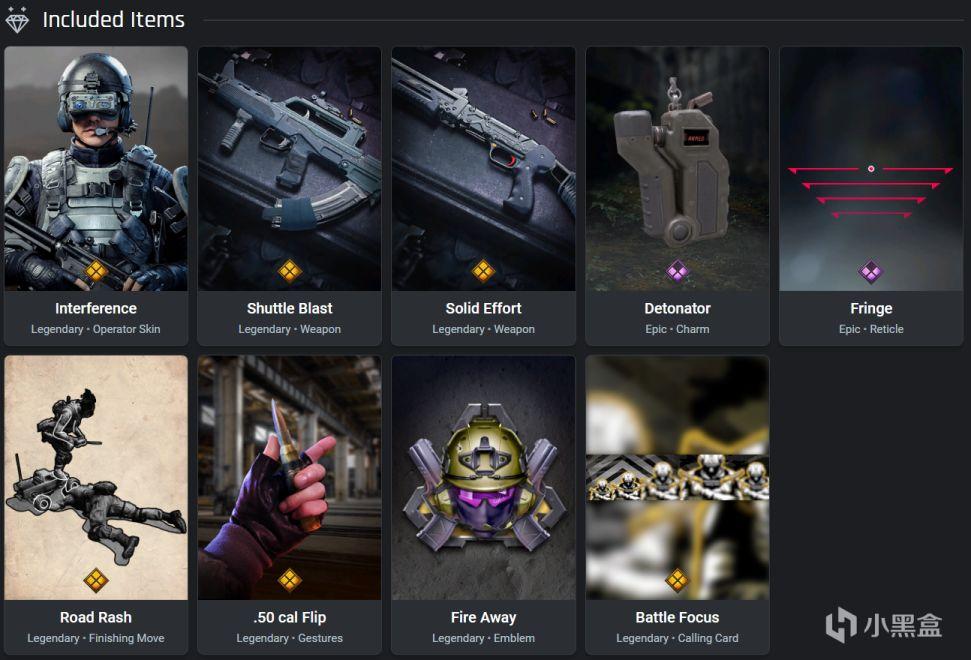Open the Solid Effort weapon image
The image size is (971, 660).
click(x=483, y=168)
